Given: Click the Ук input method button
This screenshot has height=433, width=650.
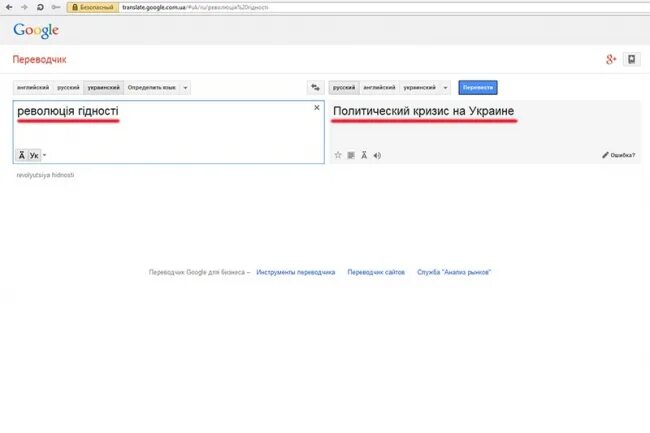Looking at the screenshot, I should (x=34, y=155).
